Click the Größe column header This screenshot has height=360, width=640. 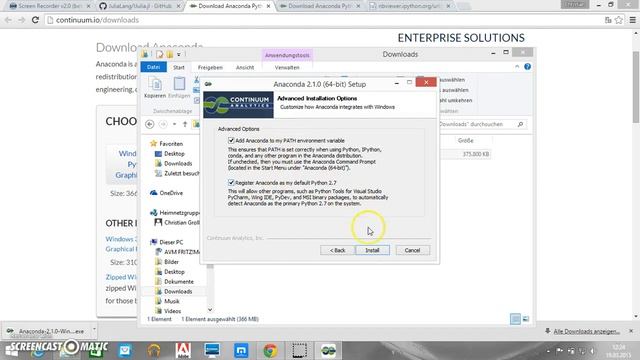[465, 140]
